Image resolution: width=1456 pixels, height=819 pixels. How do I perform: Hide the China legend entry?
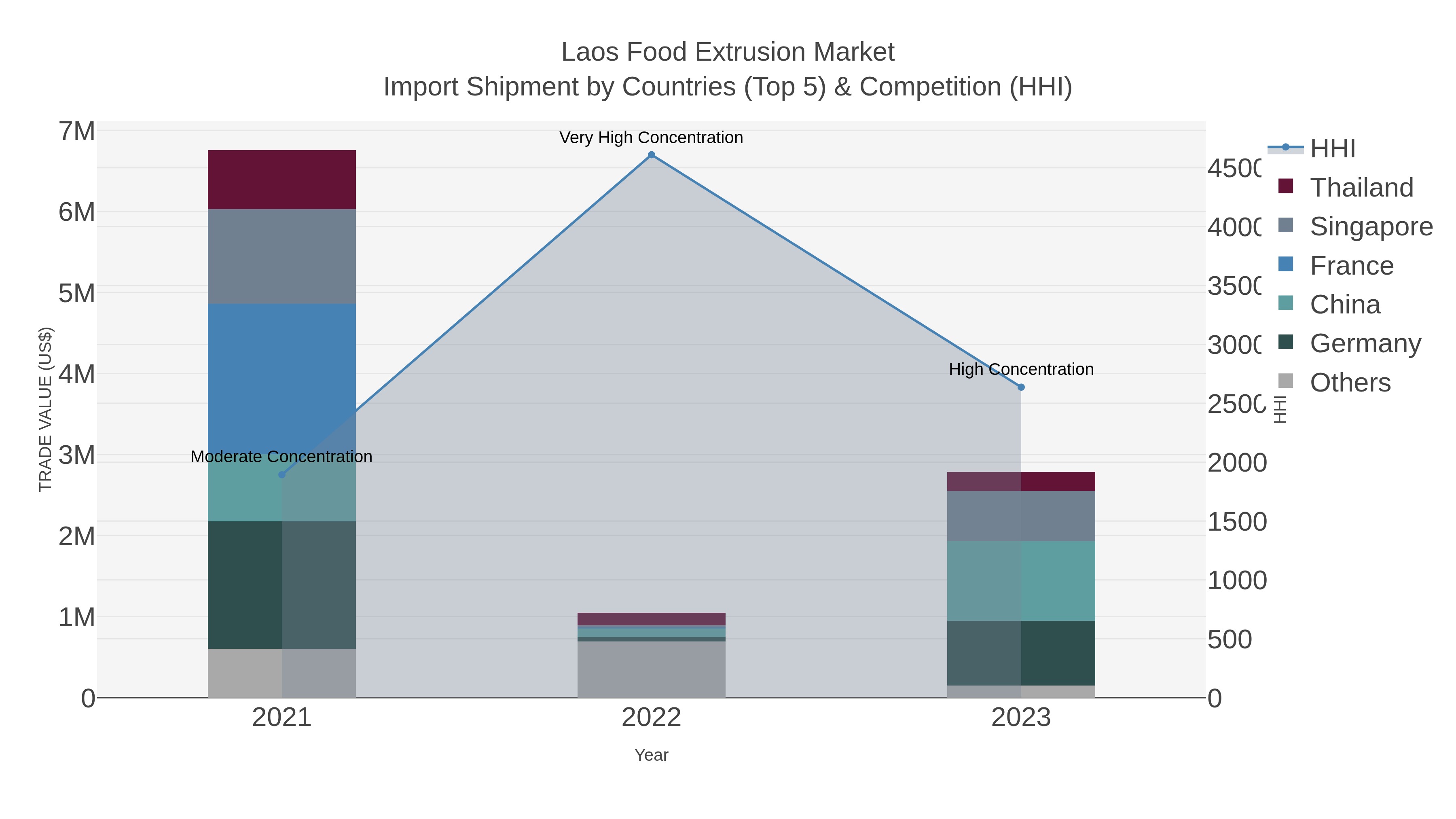coord(1329,305)
